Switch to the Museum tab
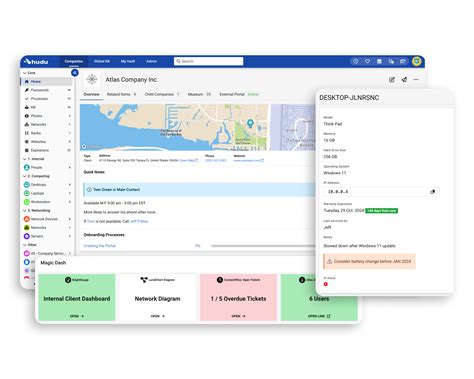This screenshot has width=474, height=379. click(199, 94)
